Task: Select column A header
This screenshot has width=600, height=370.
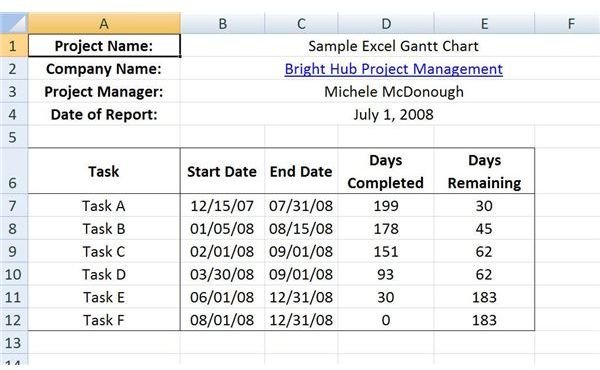Action: pos(104,23)
